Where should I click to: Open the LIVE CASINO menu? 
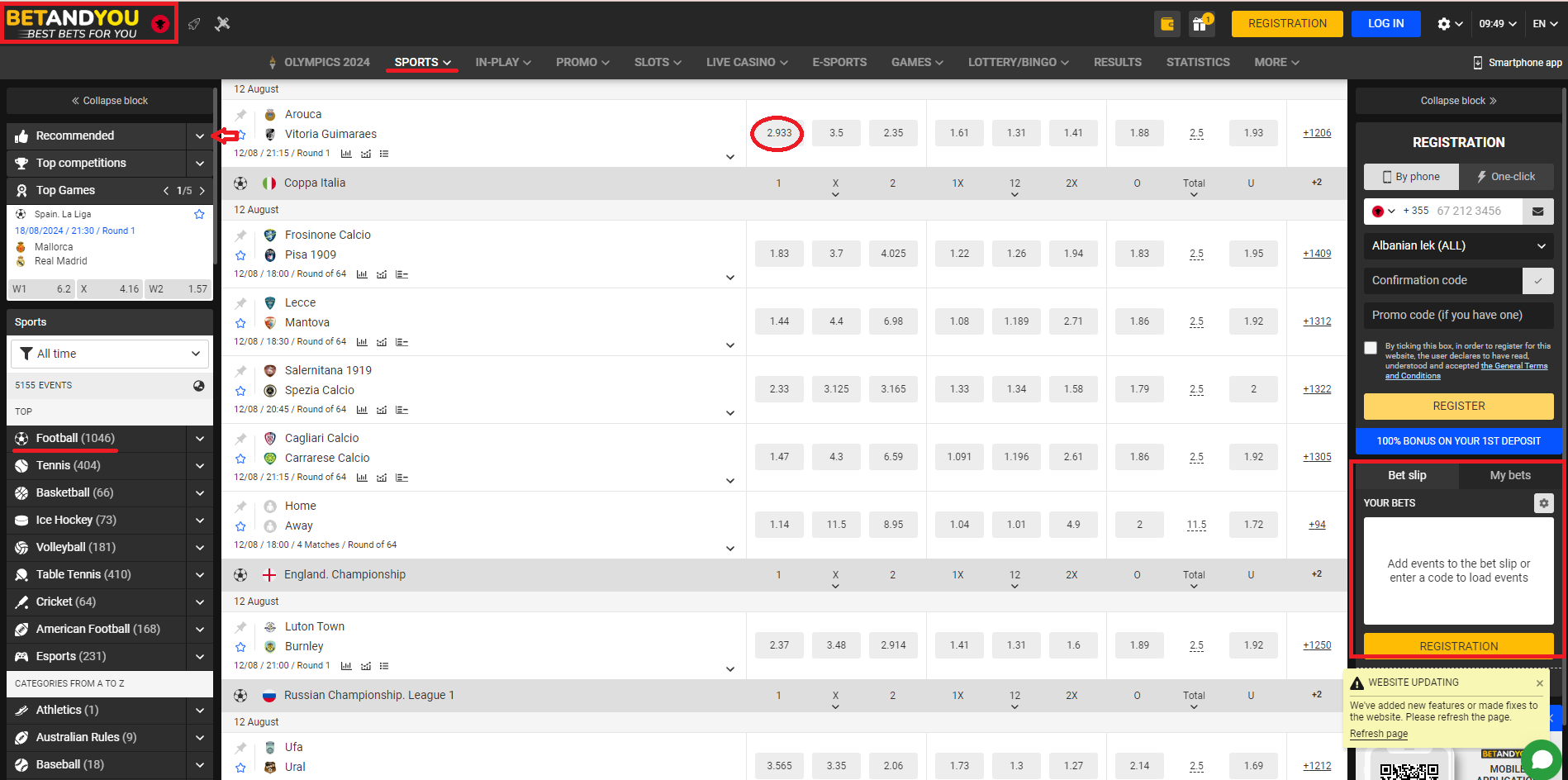tap(747, 63)
